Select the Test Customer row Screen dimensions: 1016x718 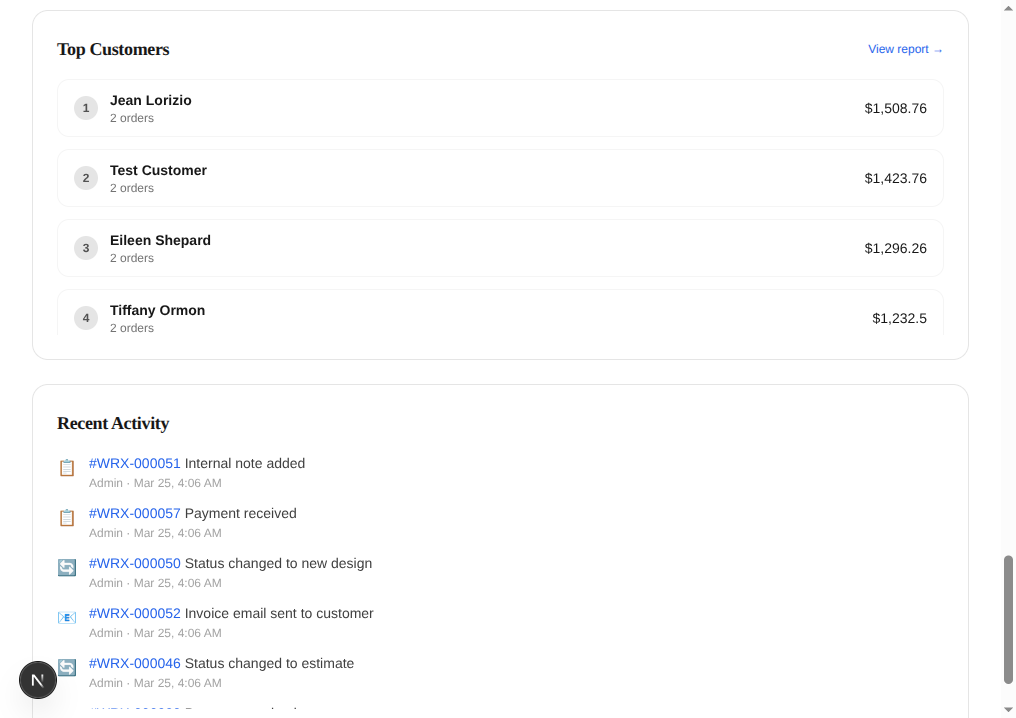(x=500, y=177)
